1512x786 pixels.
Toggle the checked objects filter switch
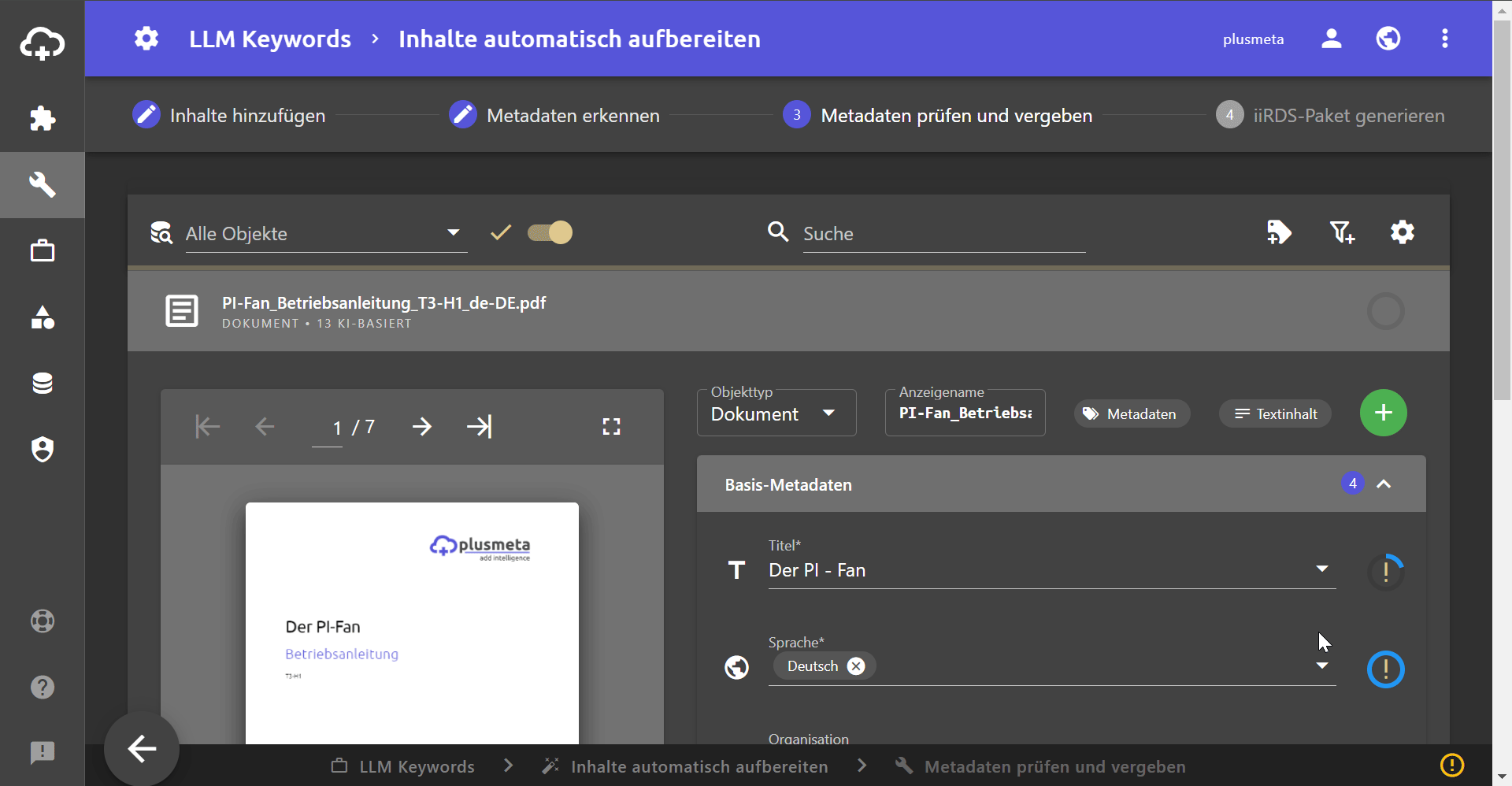click(550, 232)
